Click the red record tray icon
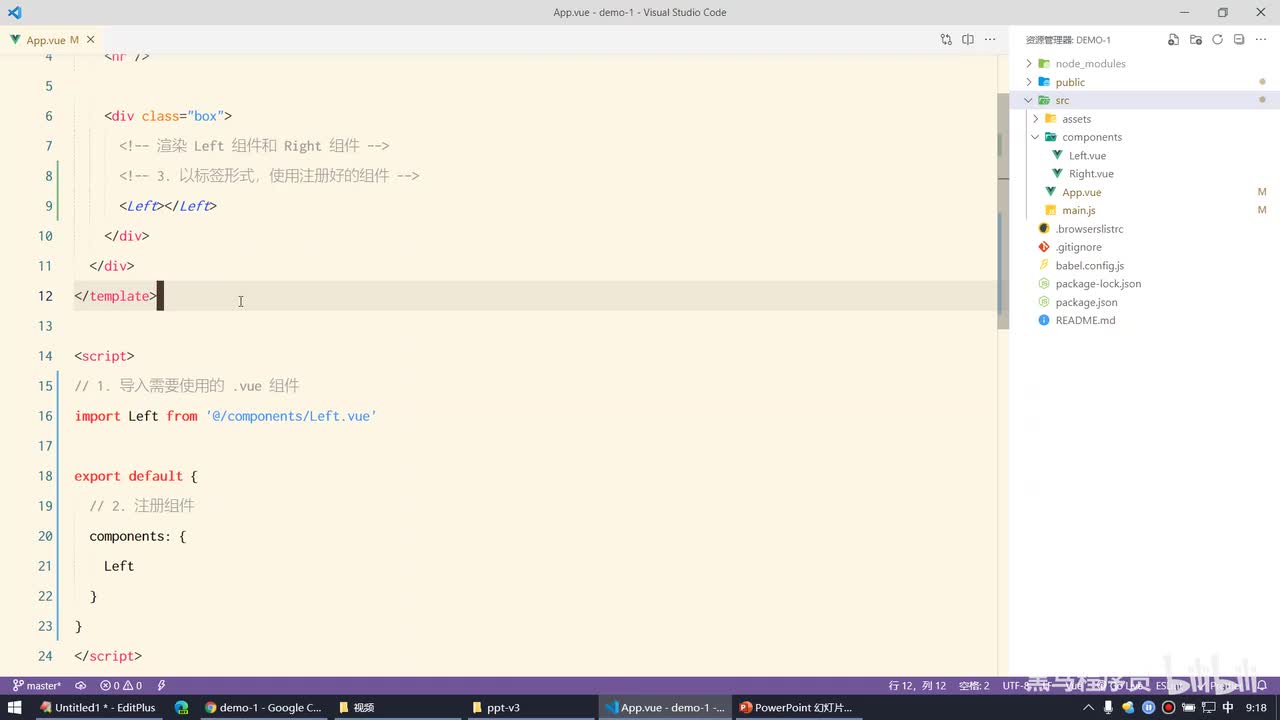The image size is (1280, 720). click(x=1168, y=707)
